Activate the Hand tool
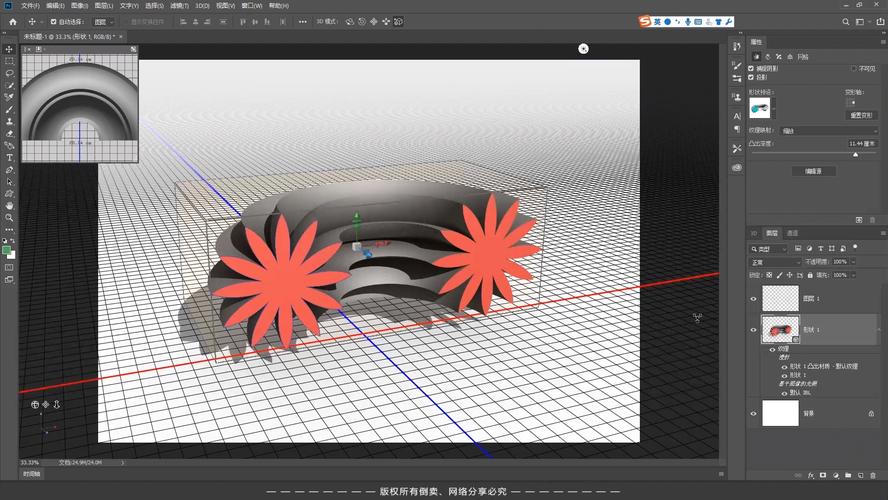Screen dimensions: 888x500 (x=10, y=205)
